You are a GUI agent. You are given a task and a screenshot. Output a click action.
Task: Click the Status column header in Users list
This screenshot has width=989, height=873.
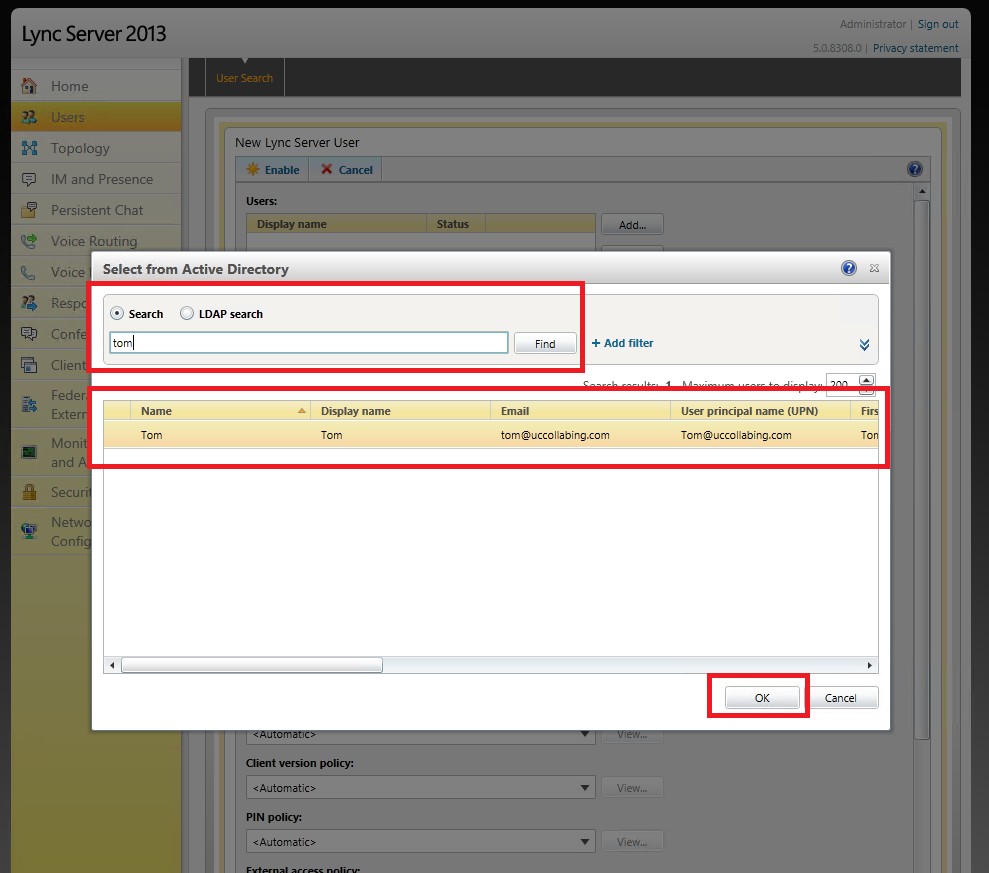[456, 224]
